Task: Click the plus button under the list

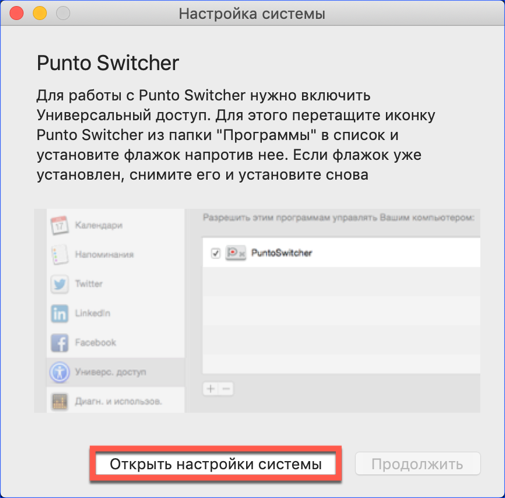Action: [210, 389]
